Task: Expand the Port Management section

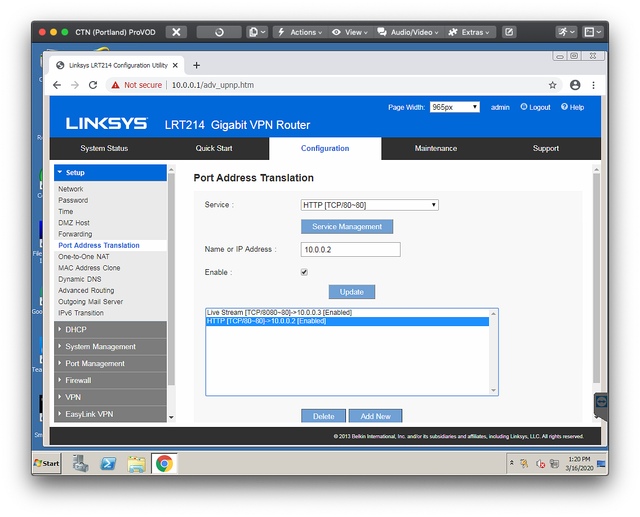Action: [x=110, y=364]
